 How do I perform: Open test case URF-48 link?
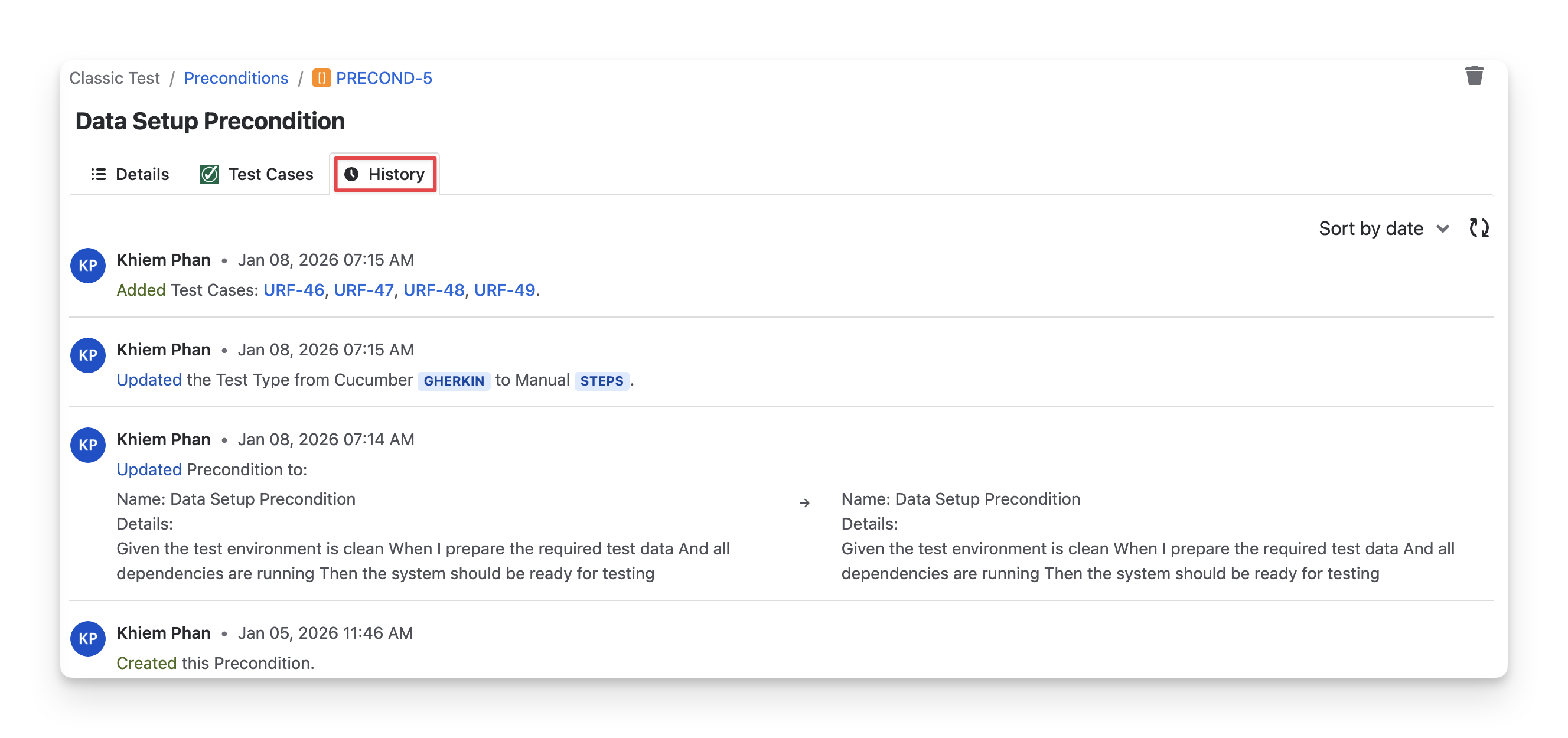point(433,290)
